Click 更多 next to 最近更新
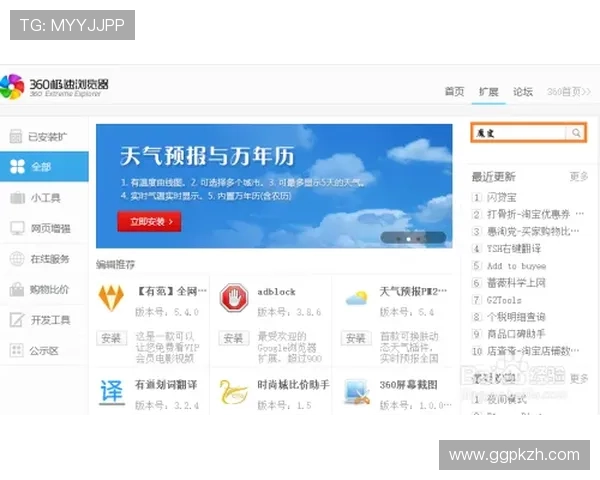The image size is (600, 480). click(x=579, y=176)
